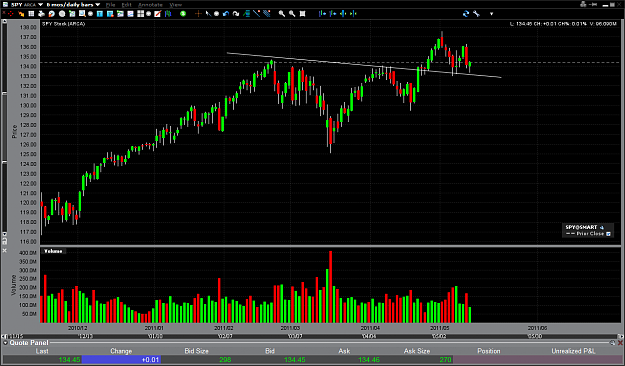Click the time-axis left scroll arrow
Viewport: 625px width, 366px height.
(x=4, y=336)
